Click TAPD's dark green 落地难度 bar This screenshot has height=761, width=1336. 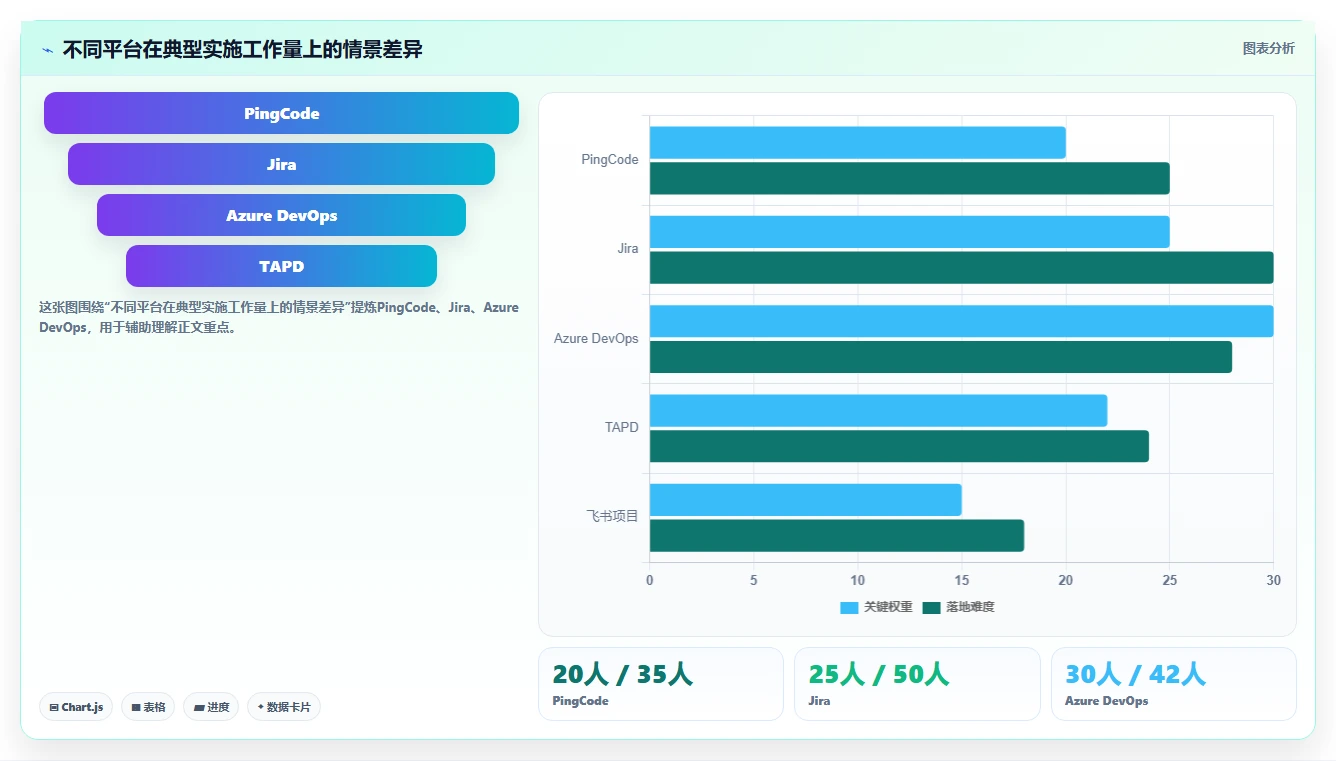tap(899, 446)
